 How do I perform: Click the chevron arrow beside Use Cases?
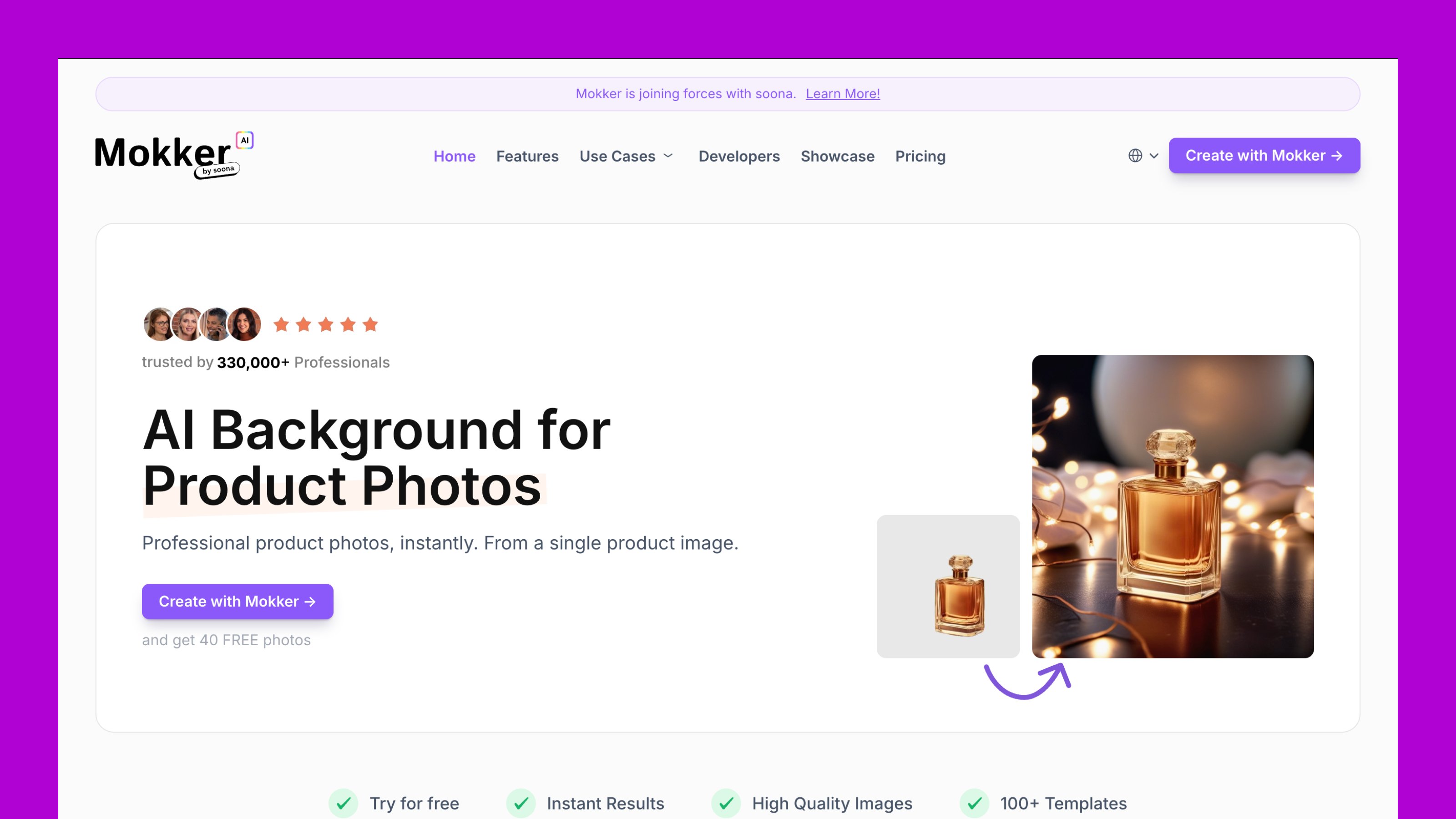coord(668,156)
